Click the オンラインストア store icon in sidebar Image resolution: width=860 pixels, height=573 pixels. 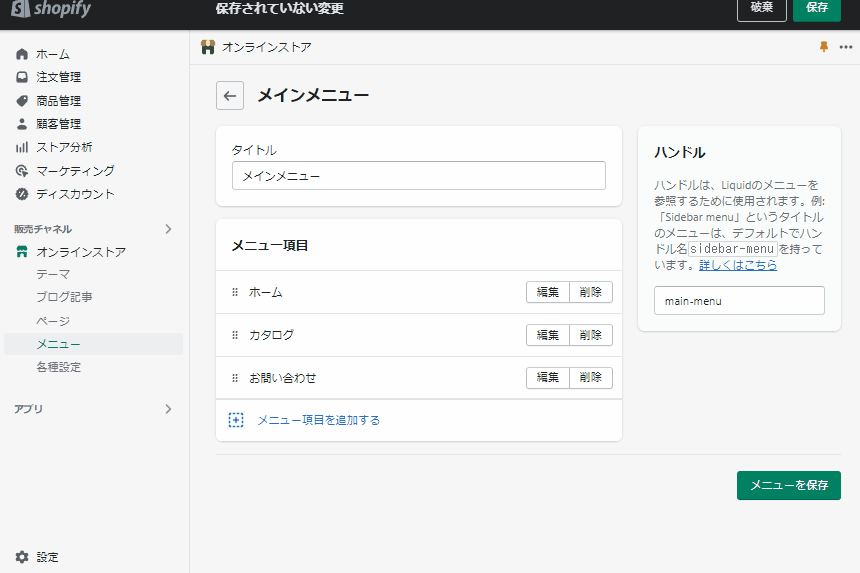click(22, 252)
